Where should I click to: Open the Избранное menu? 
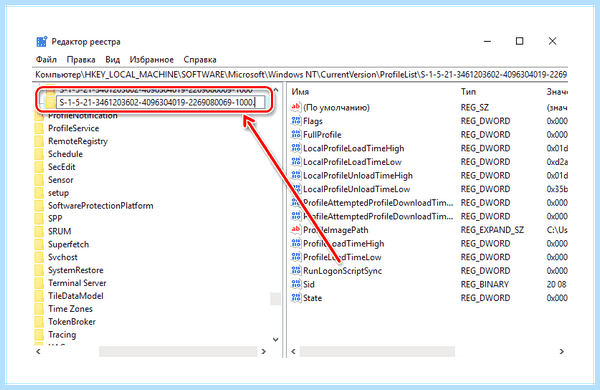[x=152, y=60]
